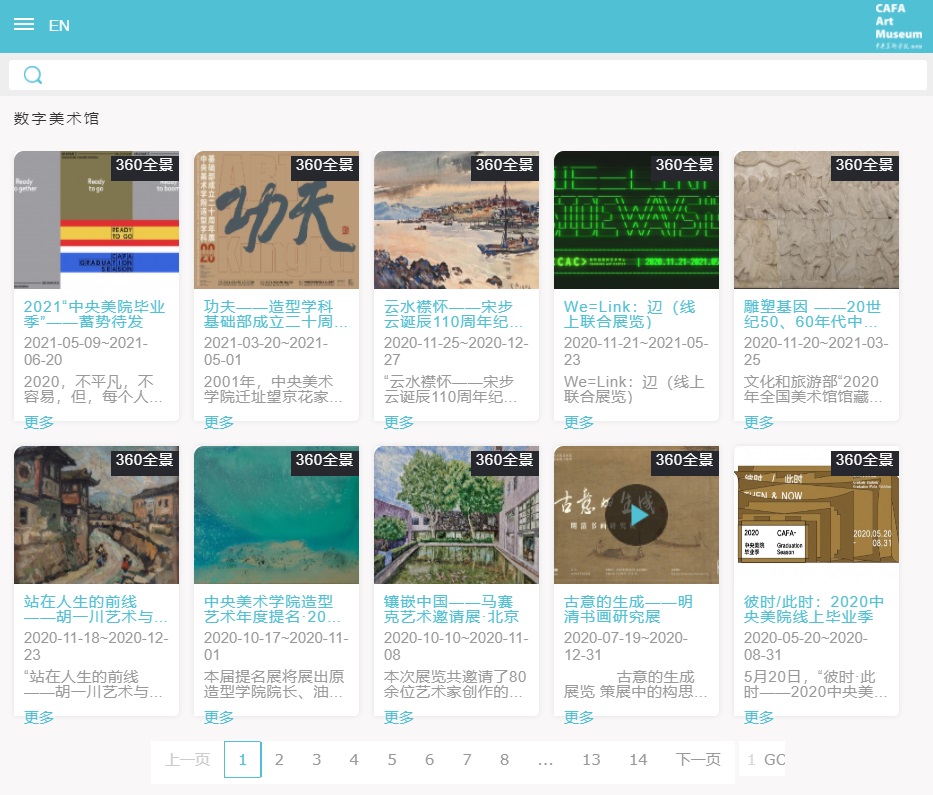Go to pagination page 6
Viewport: 933px width, 795px height.
[x=430, y=760]
